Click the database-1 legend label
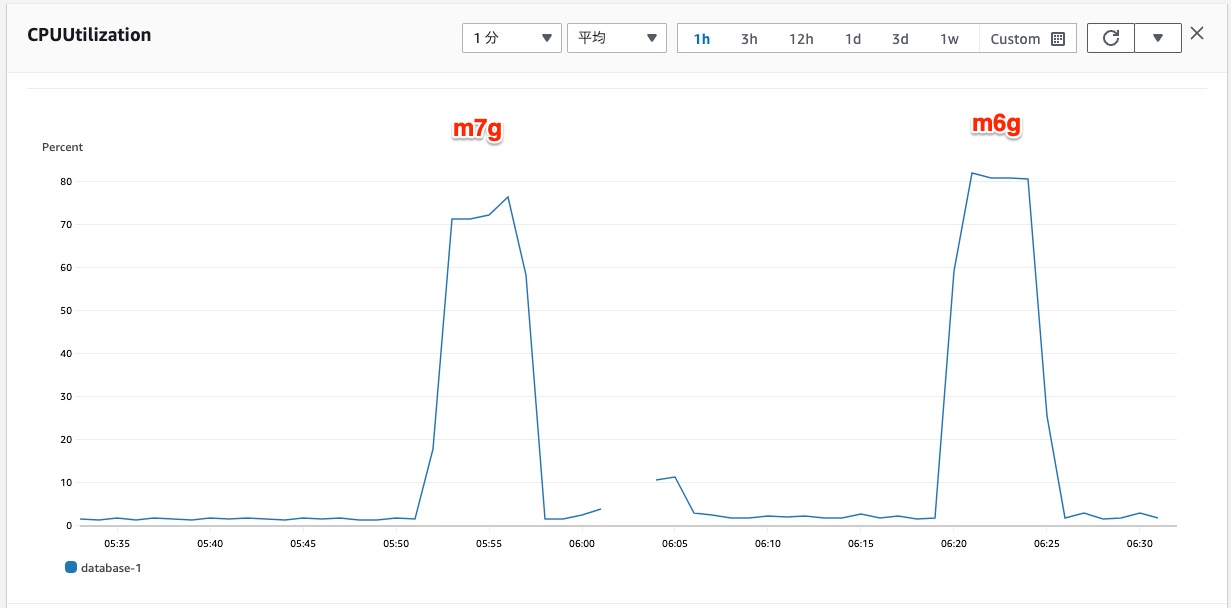Screen dimensions: 1231x608 click(x=110, y=568)
